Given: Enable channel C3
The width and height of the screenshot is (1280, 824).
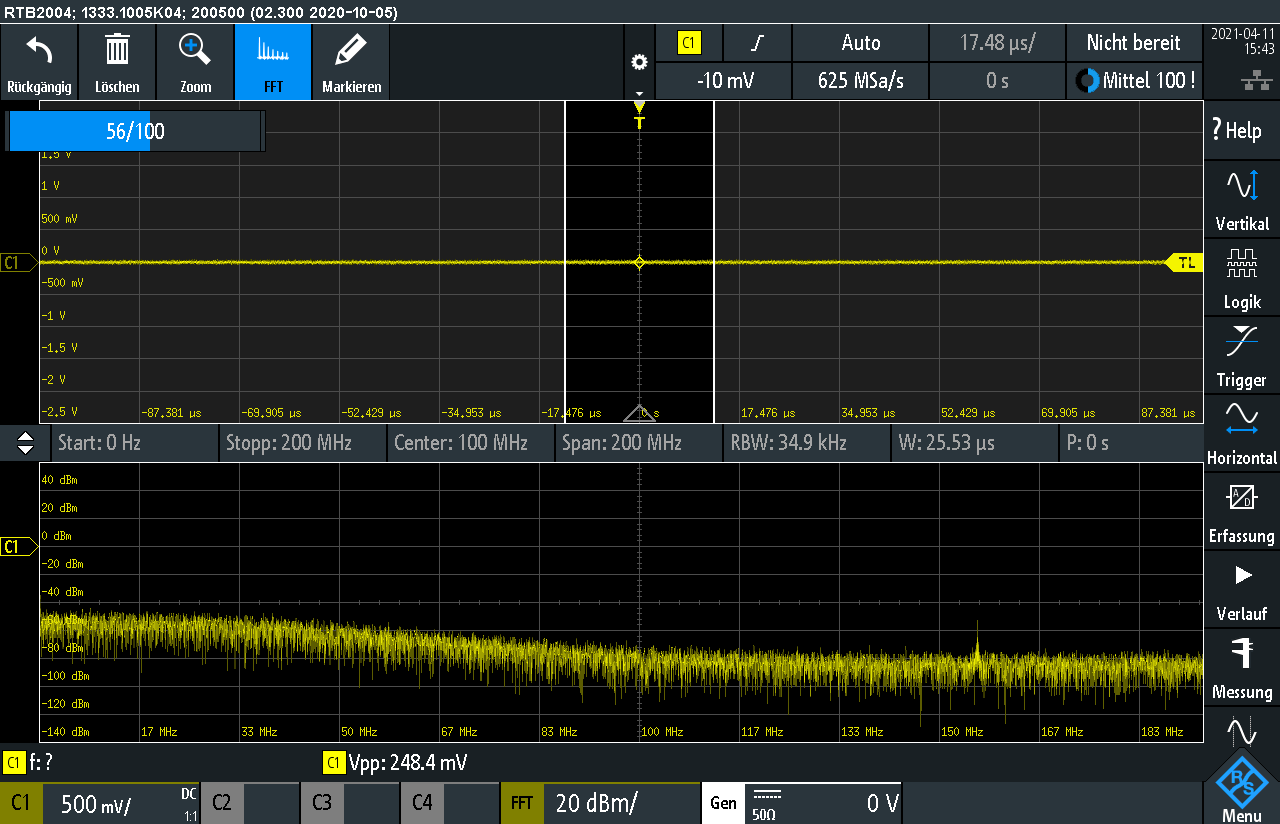Looking at the screenshot, I should [x=322, y=803].
